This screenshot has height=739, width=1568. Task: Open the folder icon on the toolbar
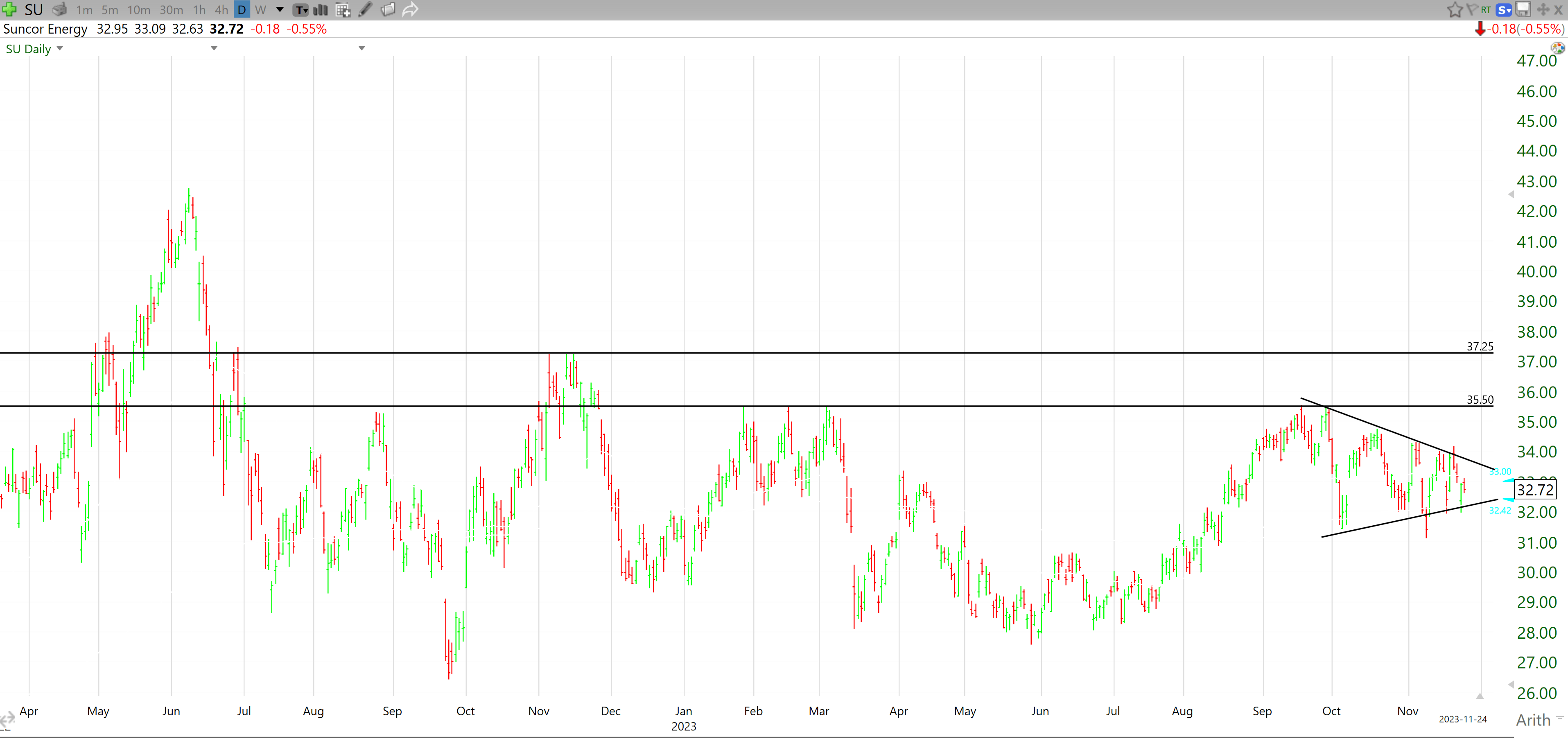(x=388, y=10)
